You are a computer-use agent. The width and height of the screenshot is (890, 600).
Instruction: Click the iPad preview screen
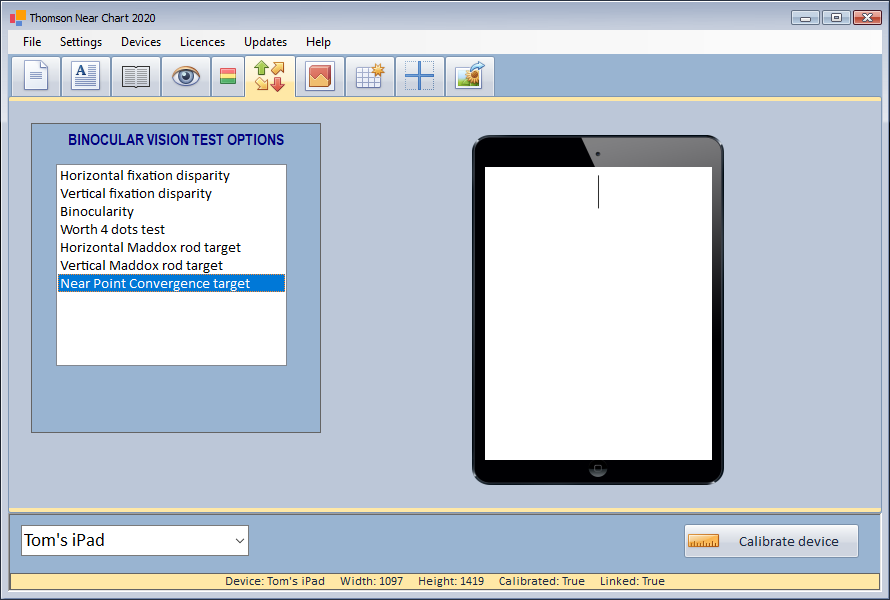point(598,313)
